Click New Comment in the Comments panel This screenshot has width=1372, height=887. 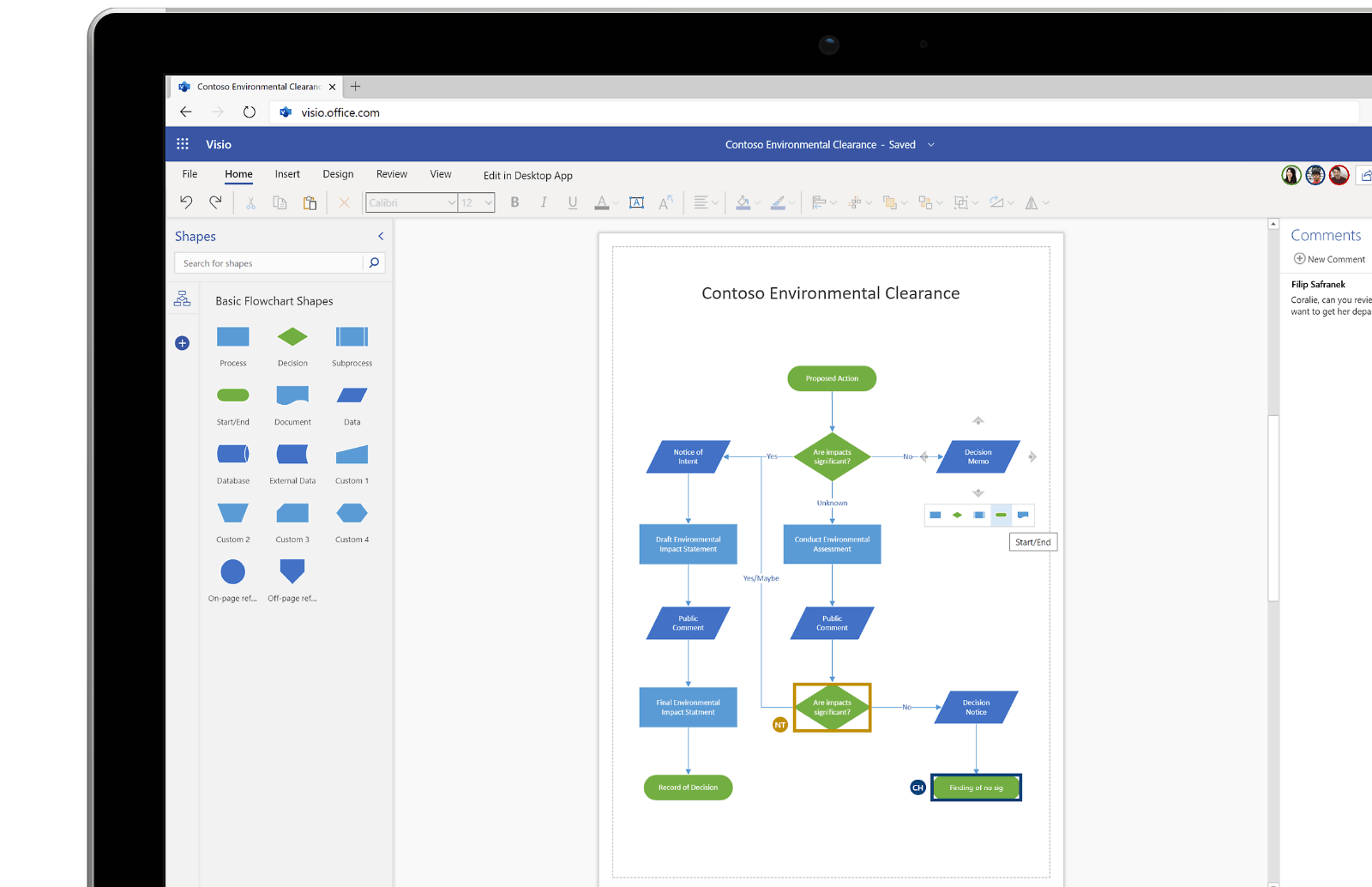[x=1327, y=258]
